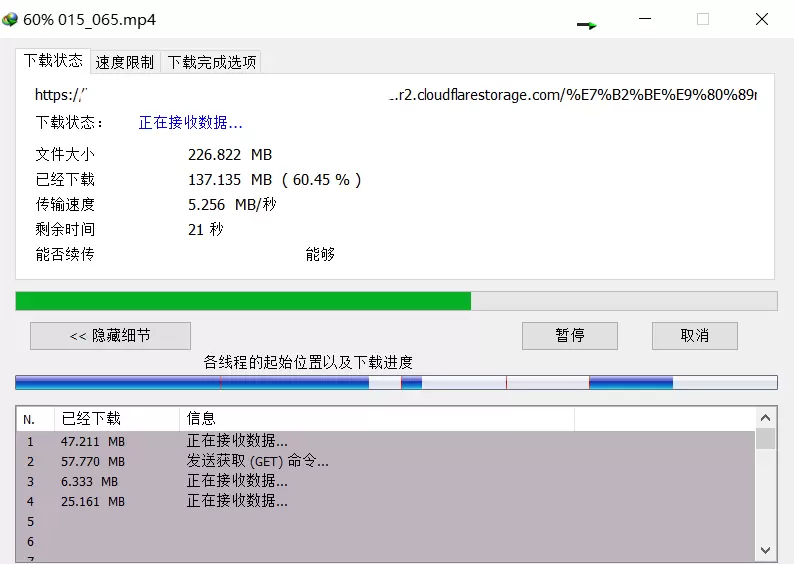Pause download with 暂停 button

pos(570,336)
